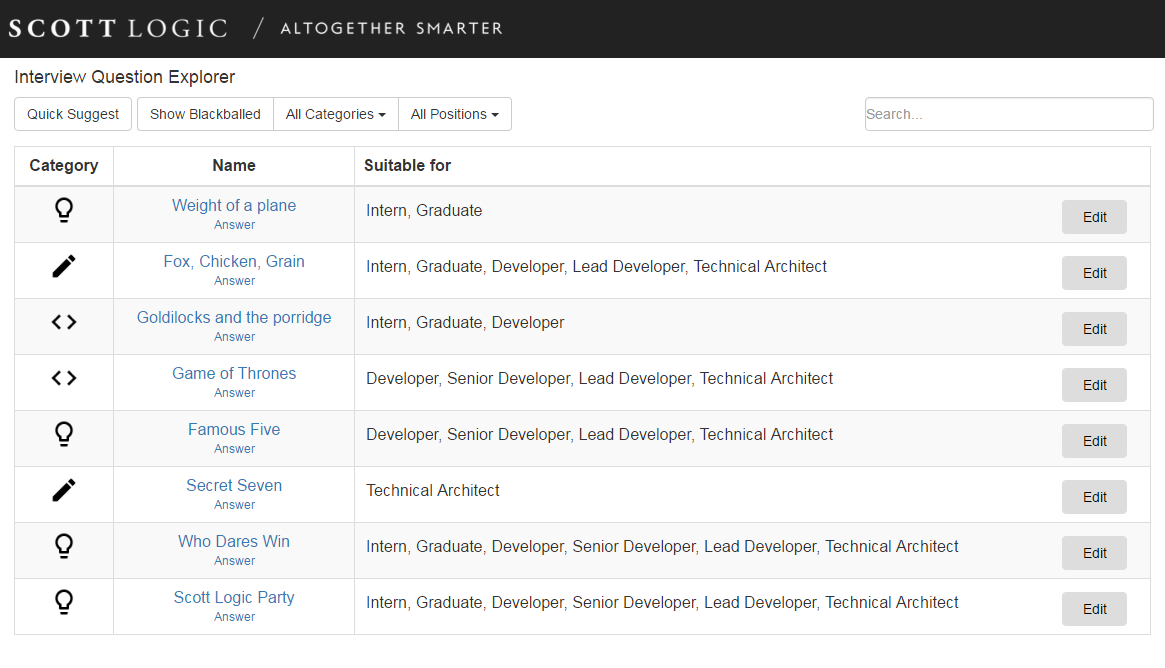Click lightbulb icon beside Weight of a plane
The height and width of the screenshot is (668, 1165).
(64, 210)
